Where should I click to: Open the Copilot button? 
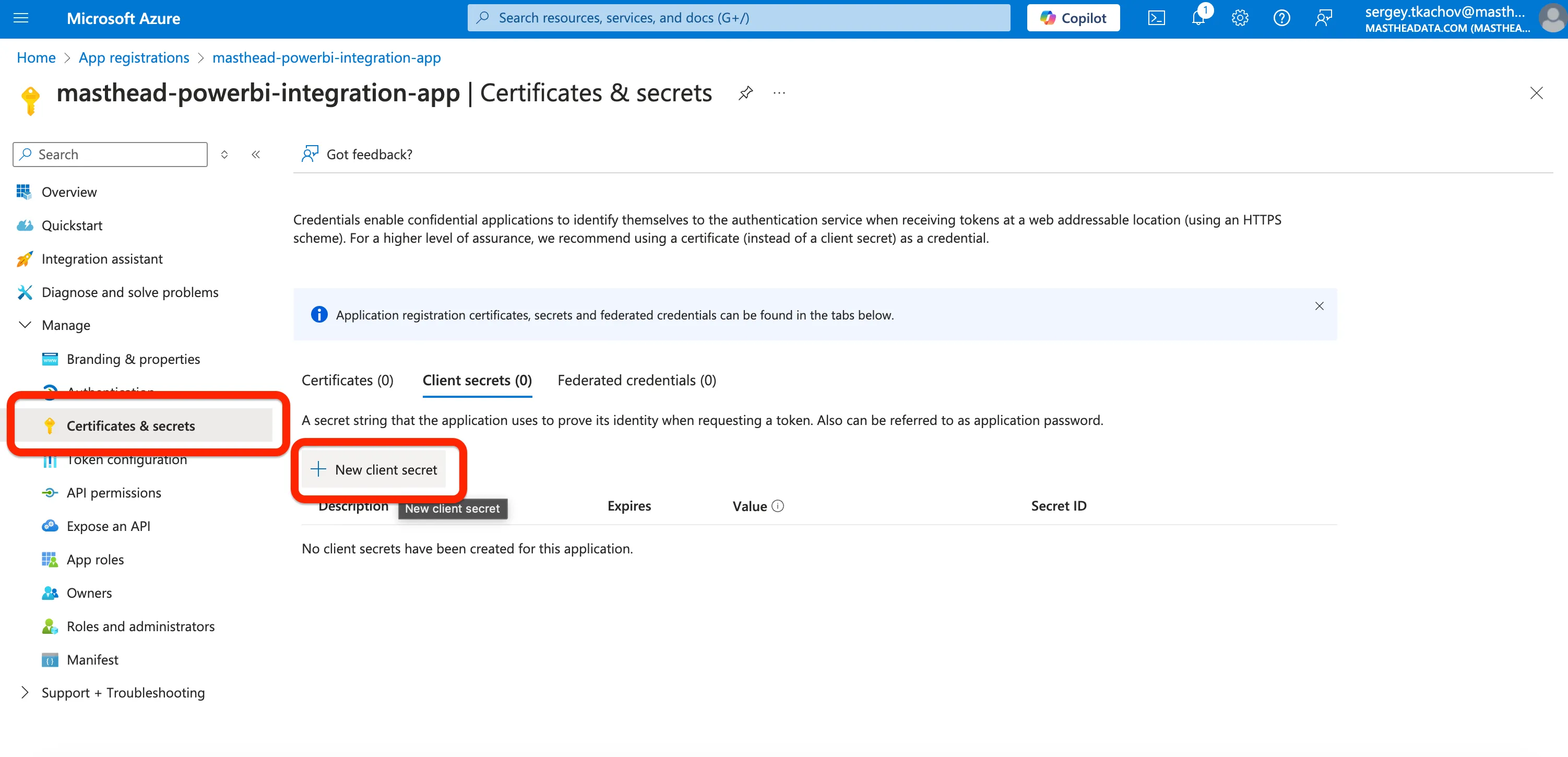(x=1073, y=18)
